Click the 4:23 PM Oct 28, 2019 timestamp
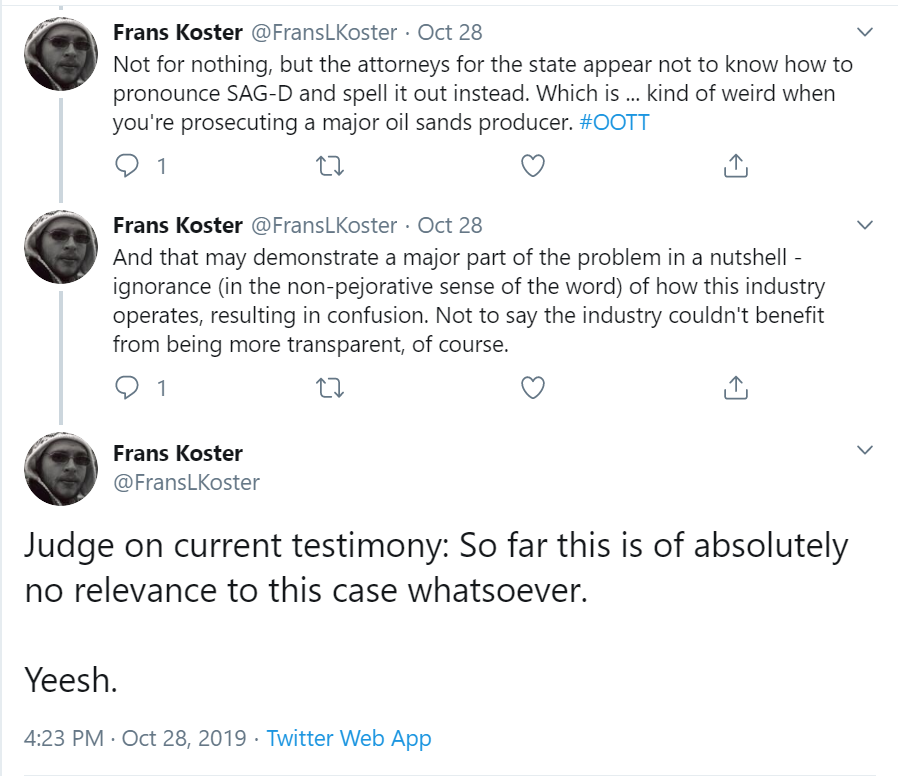This screenshot has height=776, width=898. click(134, 739)
